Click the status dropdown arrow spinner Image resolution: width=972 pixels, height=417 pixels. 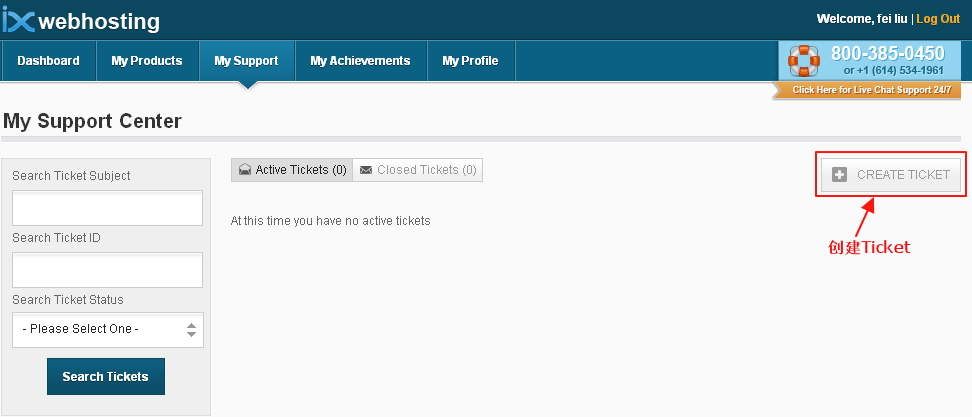tap(192, 329)
